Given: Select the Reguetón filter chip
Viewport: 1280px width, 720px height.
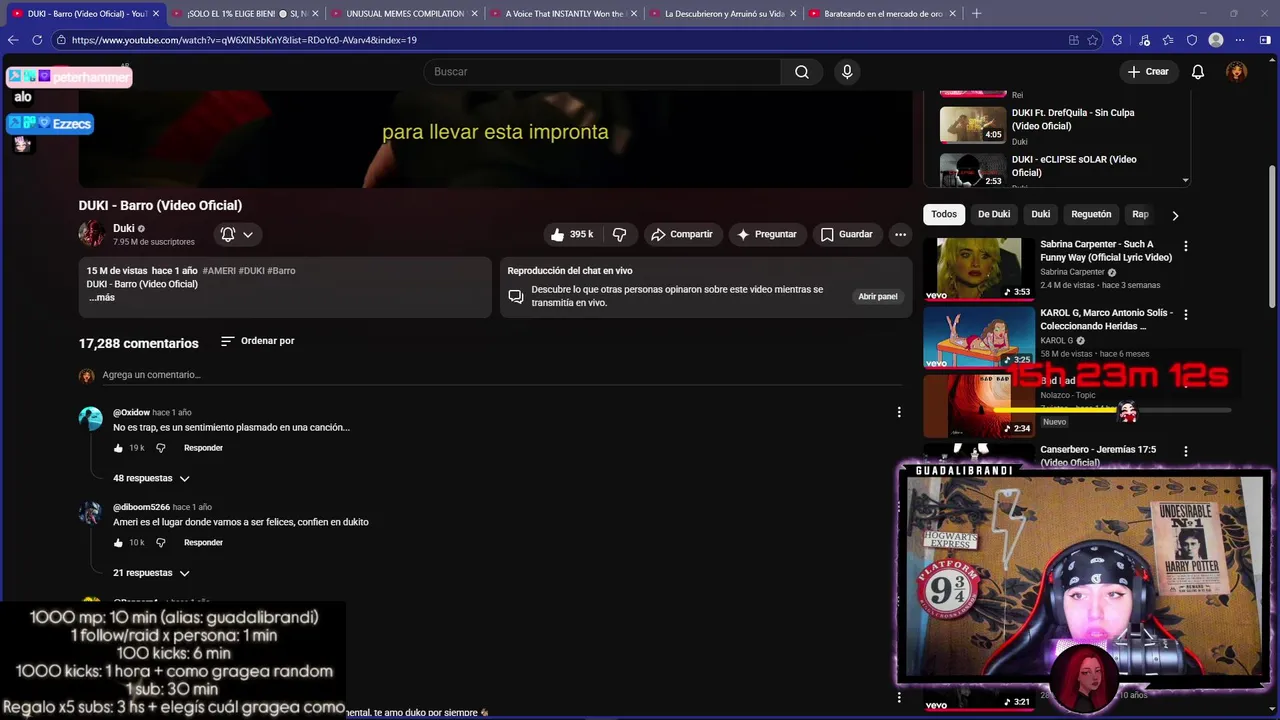Looking at the screenshot, I should [x=1091, y=214].
